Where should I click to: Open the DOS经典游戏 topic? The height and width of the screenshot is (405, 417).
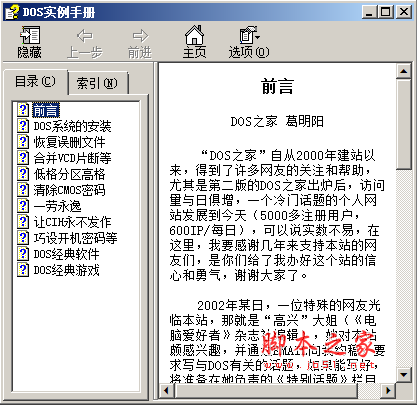point(66,270)
